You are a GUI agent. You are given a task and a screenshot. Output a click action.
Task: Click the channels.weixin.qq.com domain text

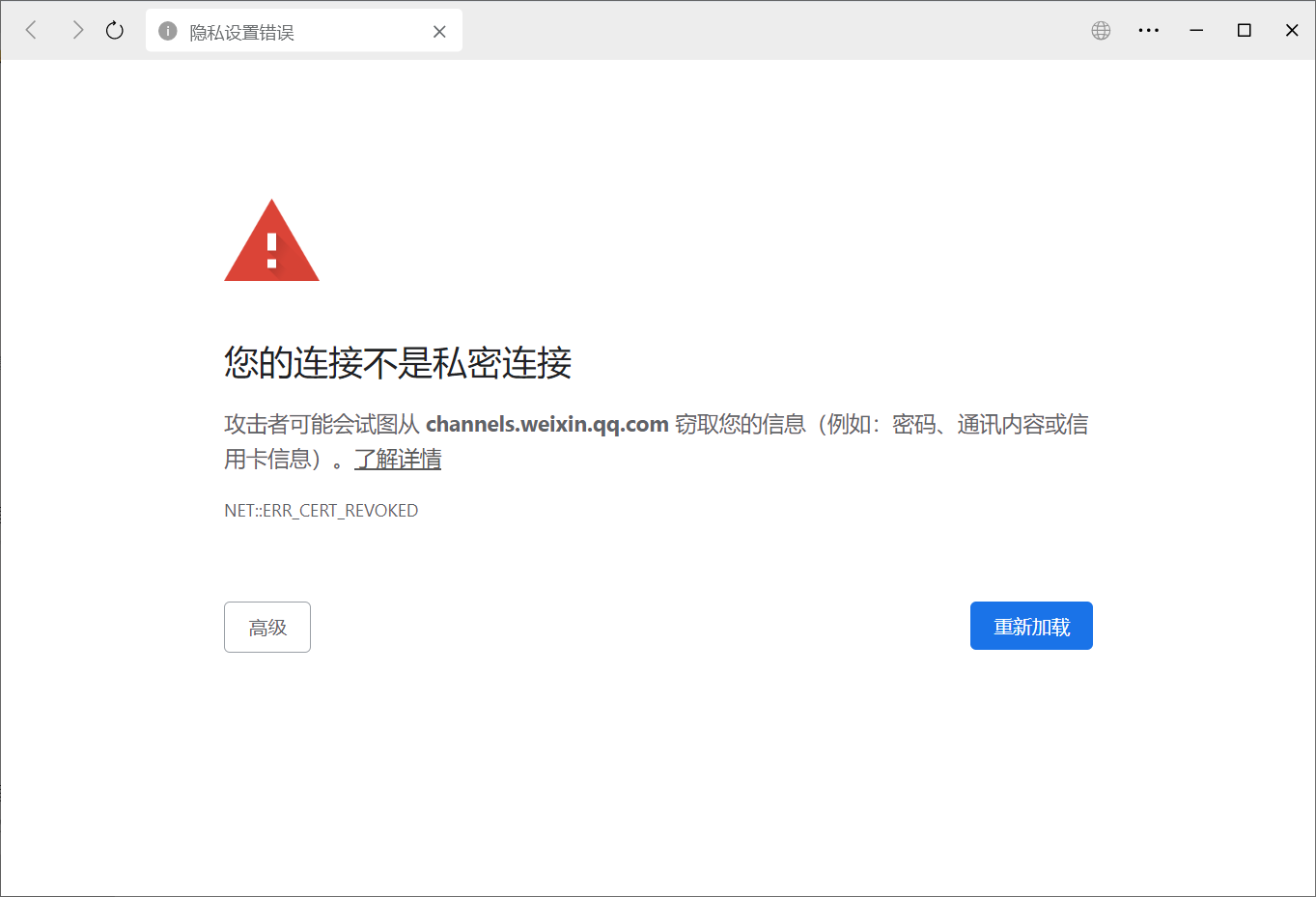coord(547,425)
